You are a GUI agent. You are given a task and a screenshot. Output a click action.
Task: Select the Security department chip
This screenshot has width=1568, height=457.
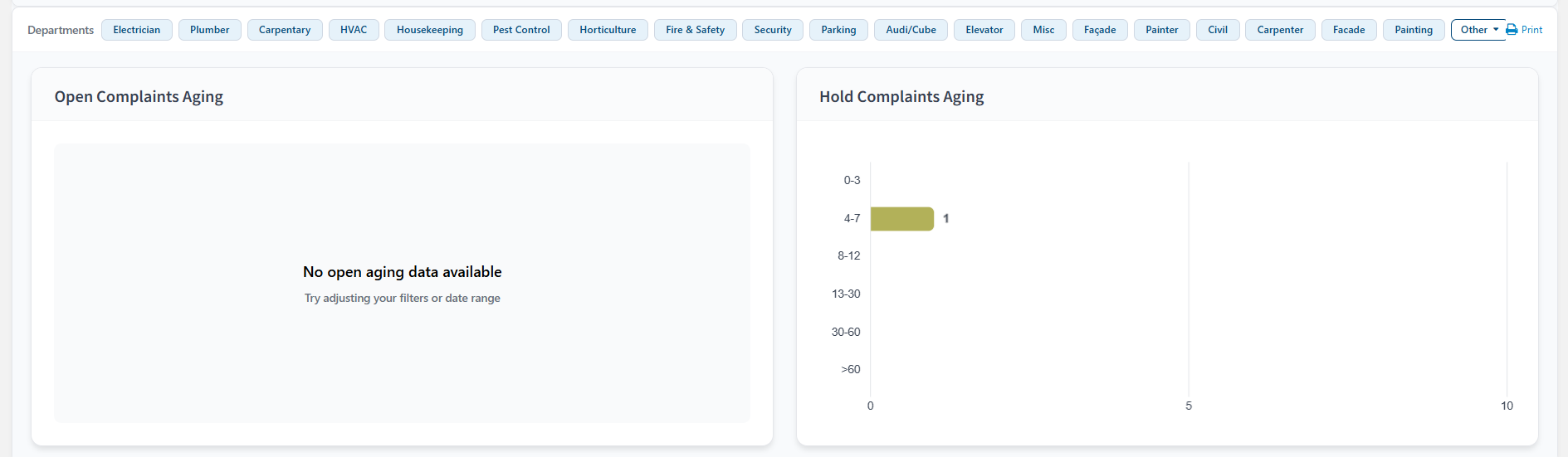[x=773, y=30]
